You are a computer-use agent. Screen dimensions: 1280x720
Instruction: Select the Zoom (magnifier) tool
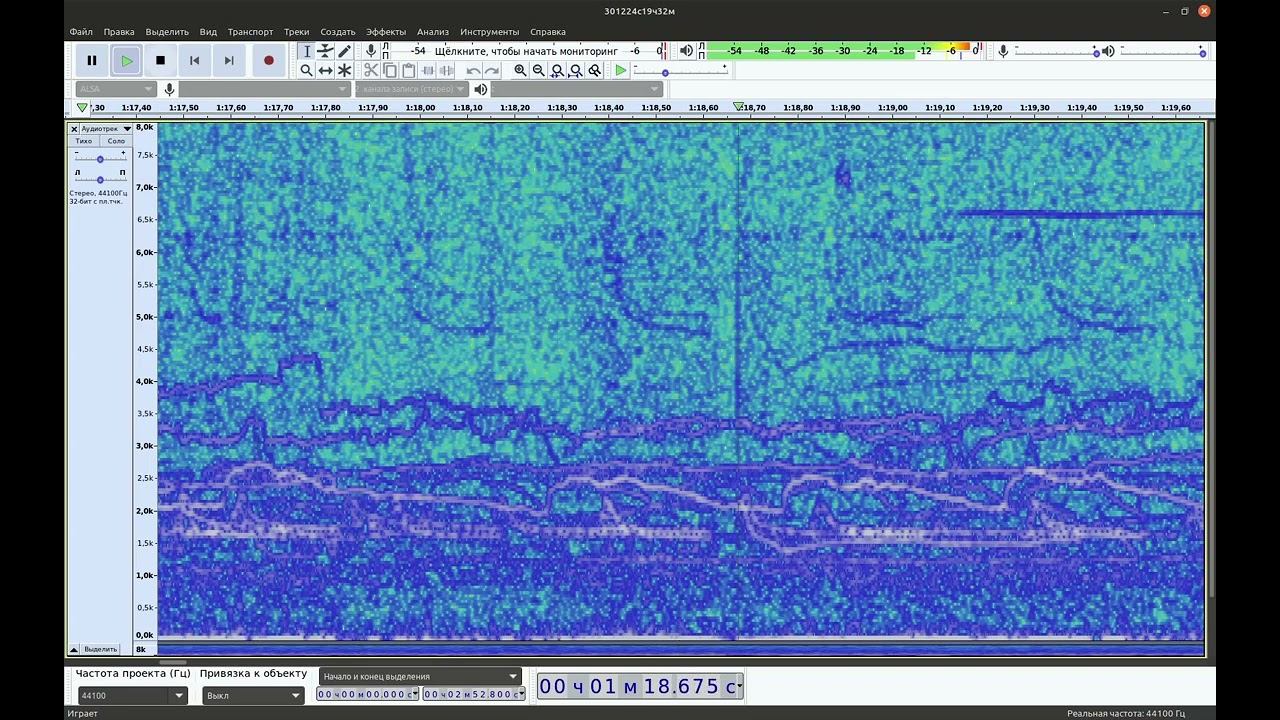pos(307,70)
